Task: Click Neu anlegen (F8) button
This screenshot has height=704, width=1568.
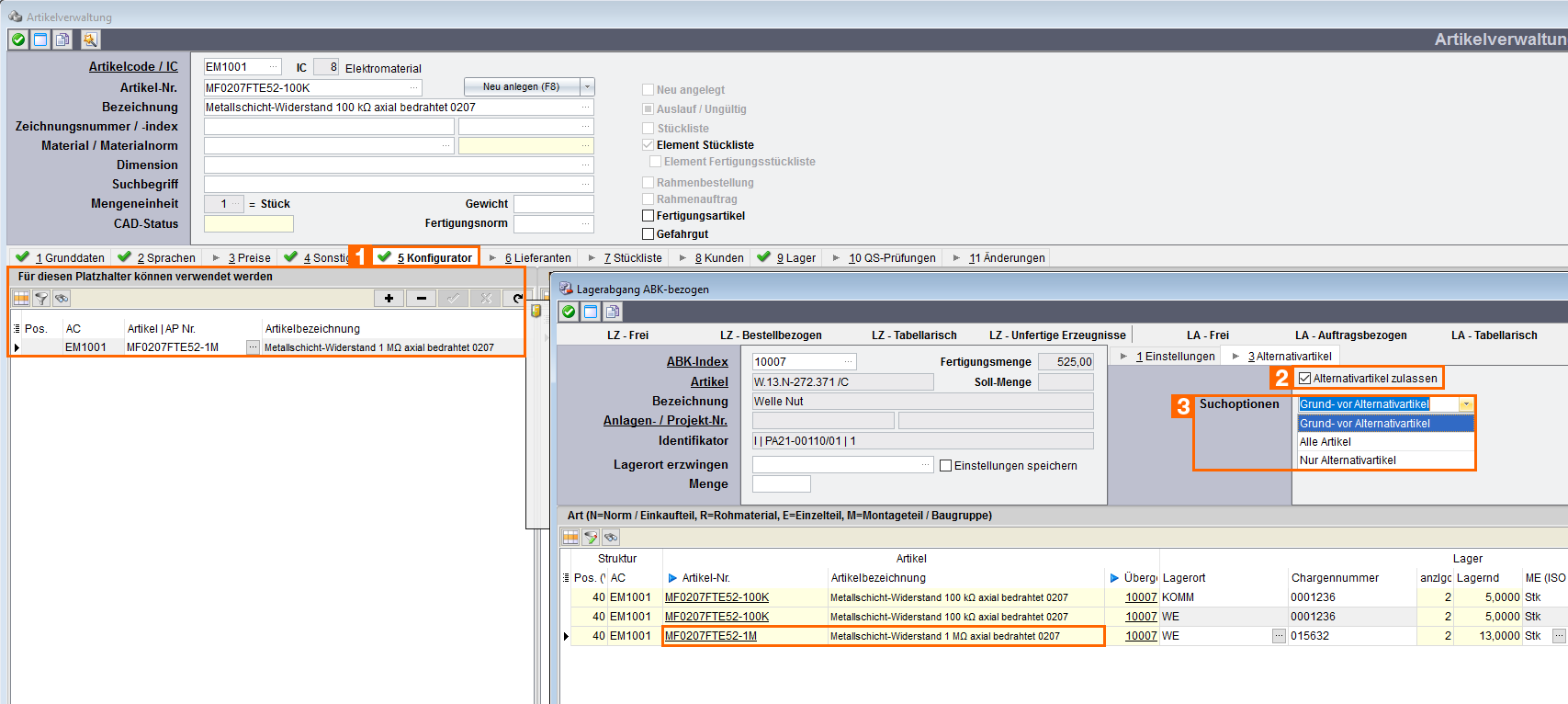Action: click(522, 86)
